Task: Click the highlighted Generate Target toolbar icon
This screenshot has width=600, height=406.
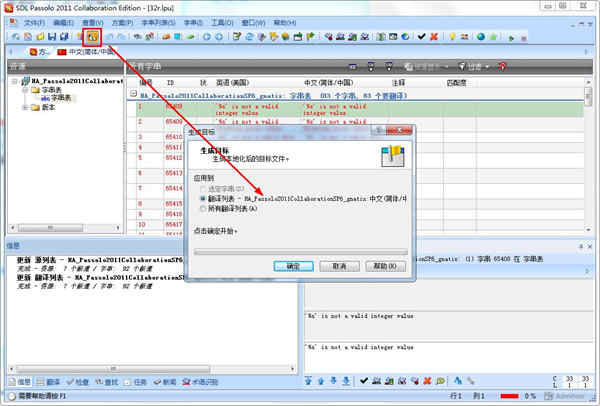Action: click(91, 36)
